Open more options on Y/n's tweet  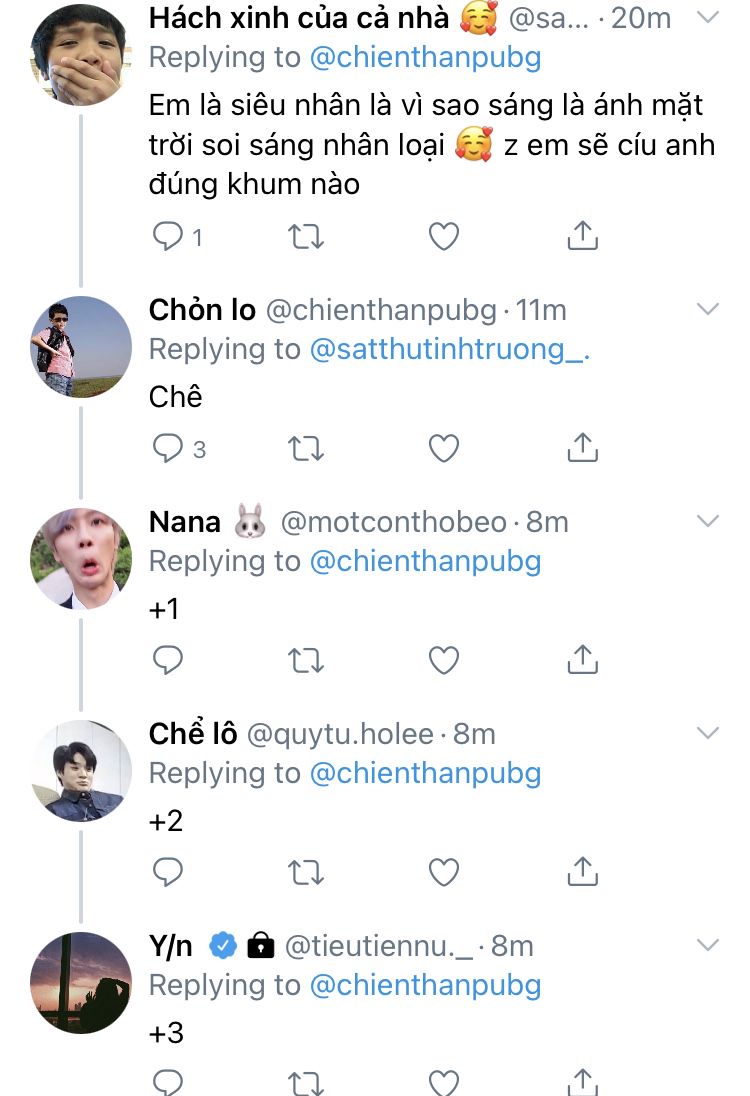[x=707, y=944]
